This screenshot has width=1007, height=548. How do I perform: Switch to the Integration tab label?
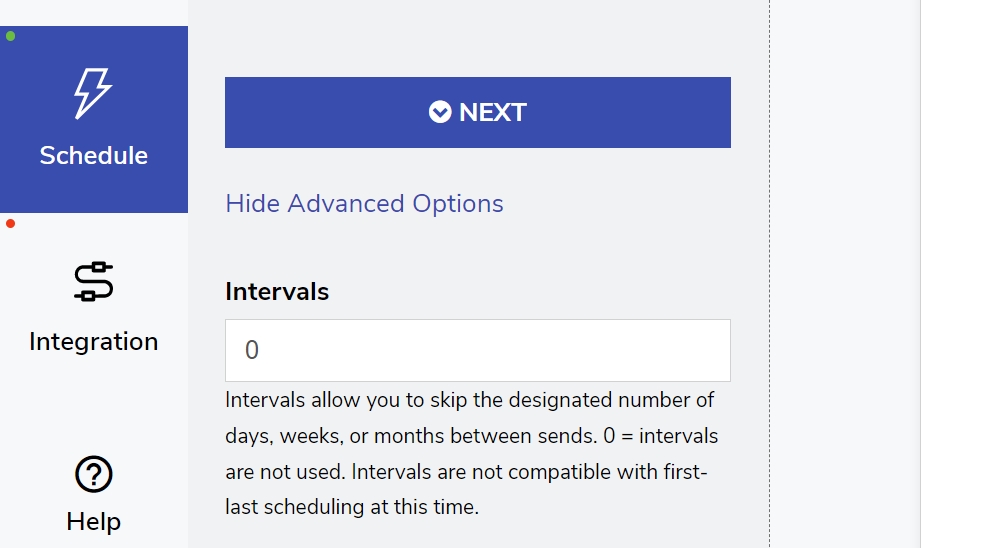tap(94, 342)
